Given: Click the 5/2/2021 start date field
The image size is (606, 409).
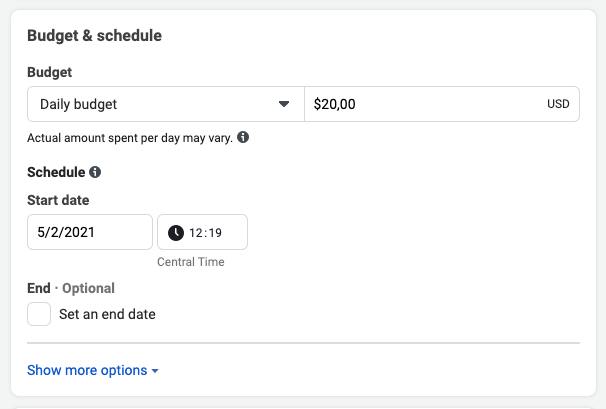Looking at the screenshot, I should click(x=89, y=232).
